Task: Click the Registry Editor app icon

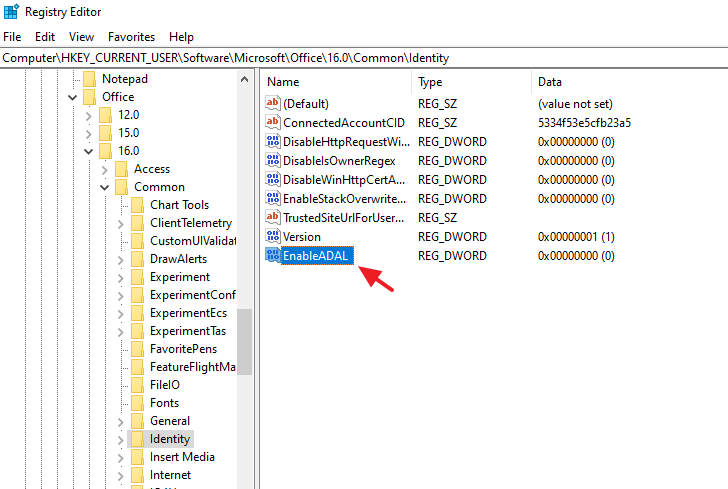Action: click(x=11, y=11)
